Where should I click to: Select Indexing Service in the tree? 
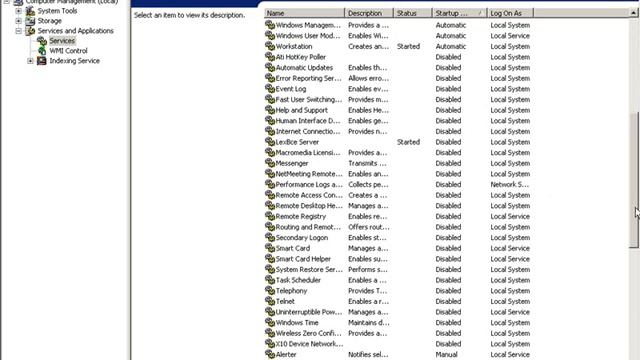[74, 60]
